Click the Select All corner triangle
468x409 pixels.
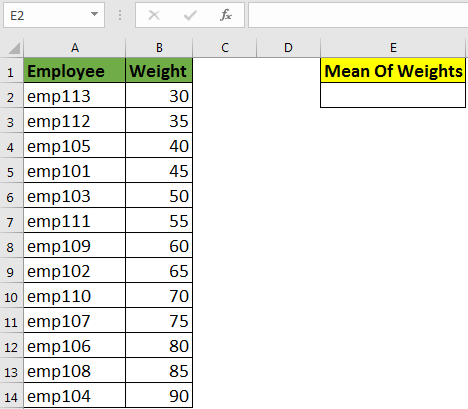(x=14, y=48)
